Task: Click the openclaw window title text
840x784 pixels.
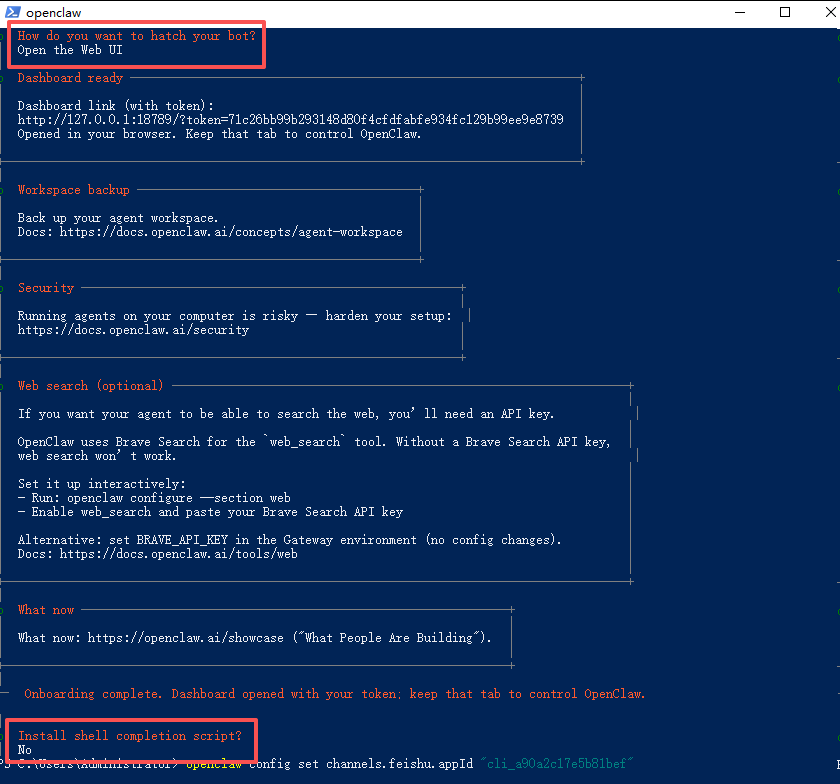Action: click(54, 12)
